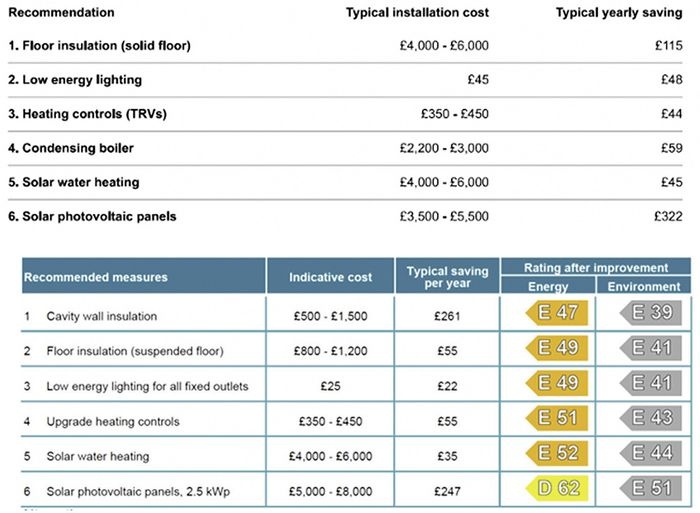This screenshot has width=700, height=513.
Task: Click the £322 yearly saving value
Action: tap(668, 217)
